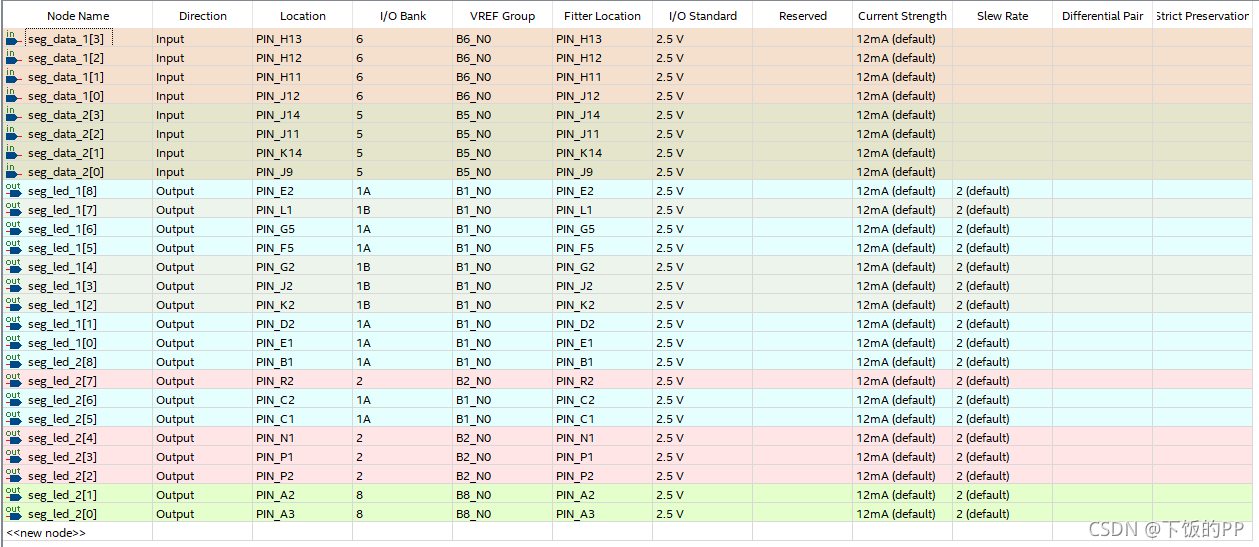
Task: Click Slew Rate cell of seg_led_1[2]
Action: point(1002,304)
